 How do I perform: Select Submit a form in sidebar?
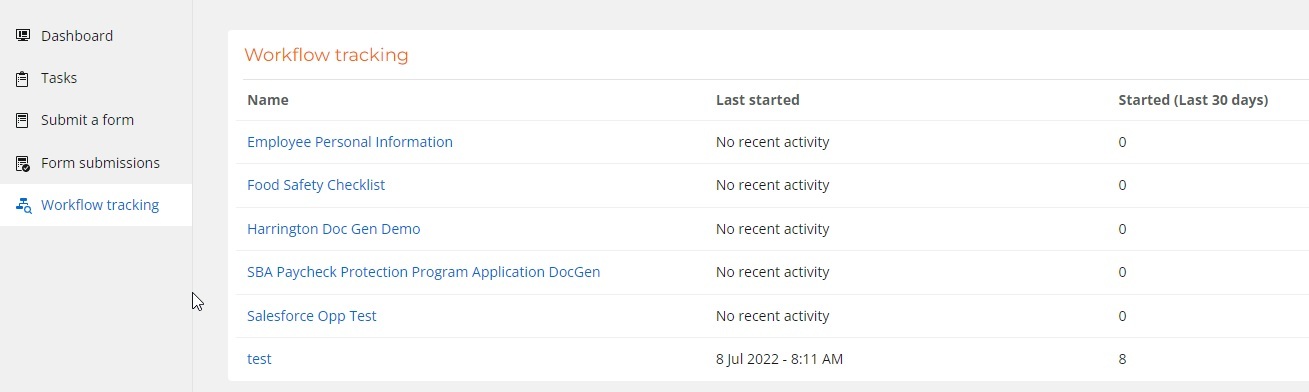point(87,120)
